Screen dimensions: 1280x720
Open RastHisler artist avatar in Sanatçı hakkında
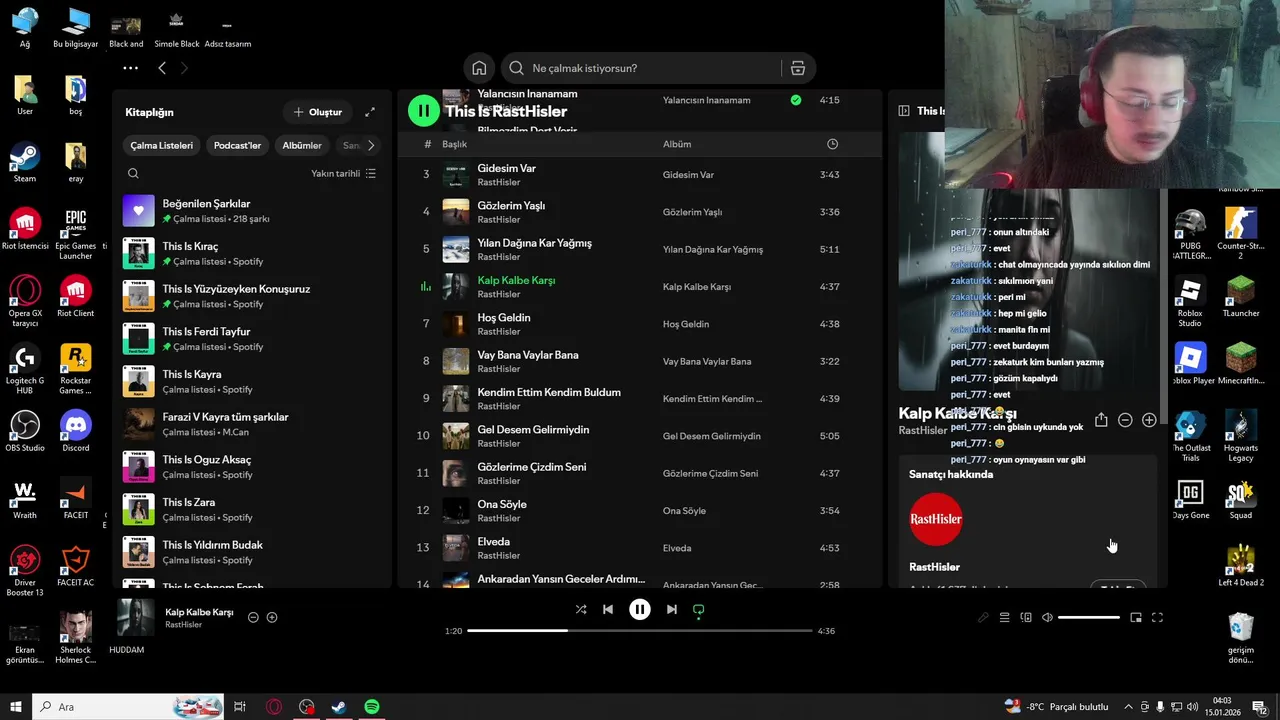click(x=936, y=519)
